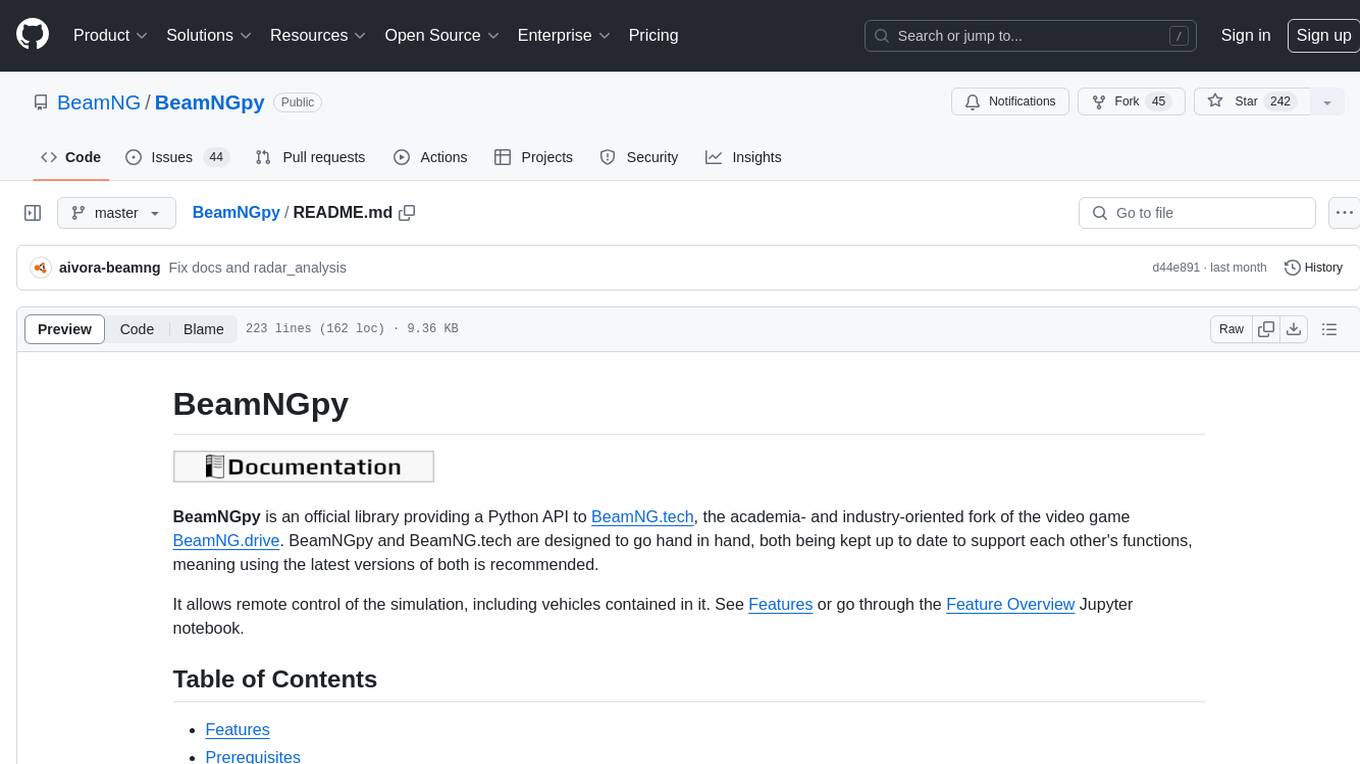Viewport: 1360px width, 764px height.
Task: Switch to the Issues tab
Action: tap(177, 157)
